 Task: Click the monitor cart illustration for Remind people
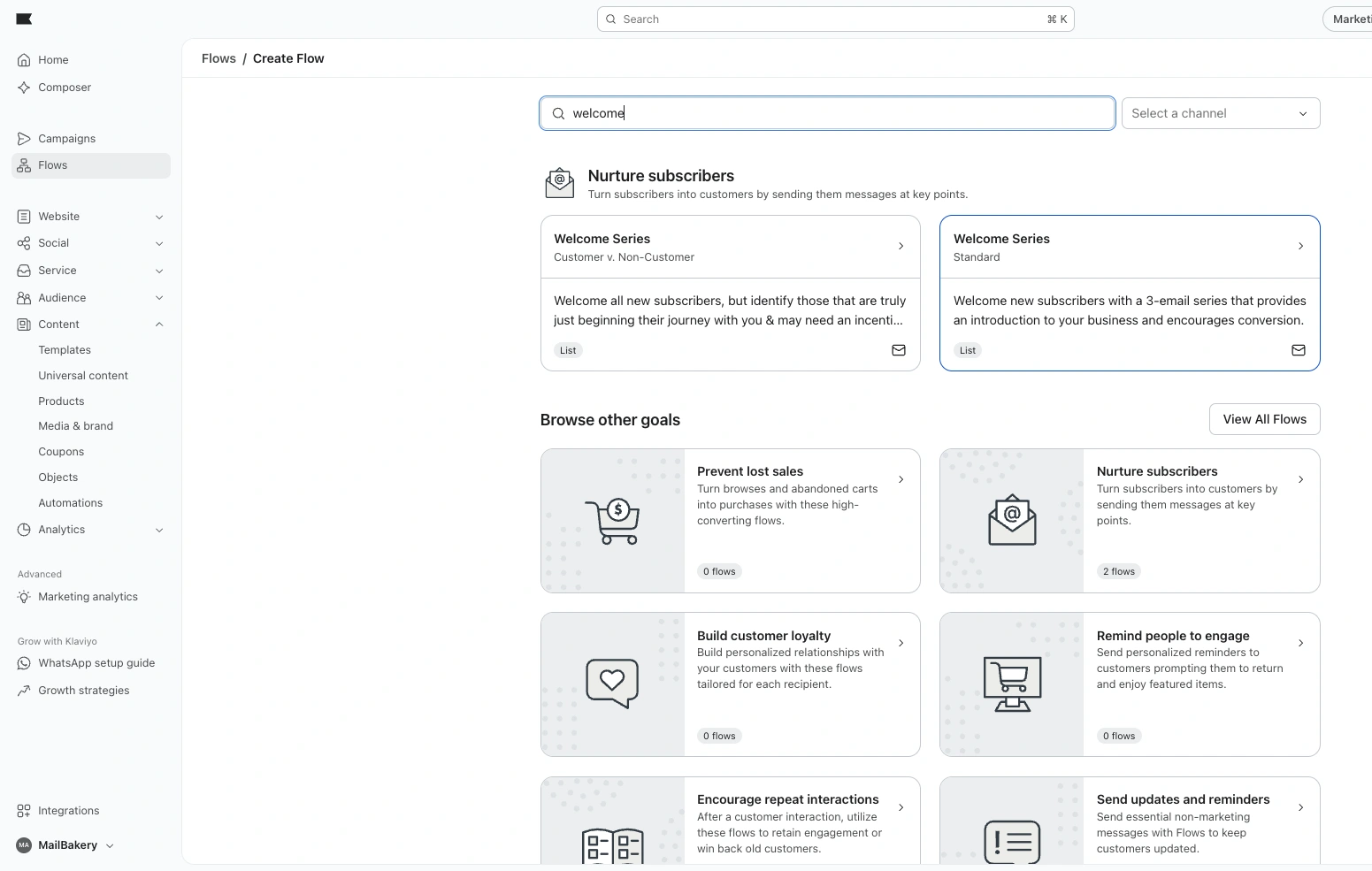1012,684
